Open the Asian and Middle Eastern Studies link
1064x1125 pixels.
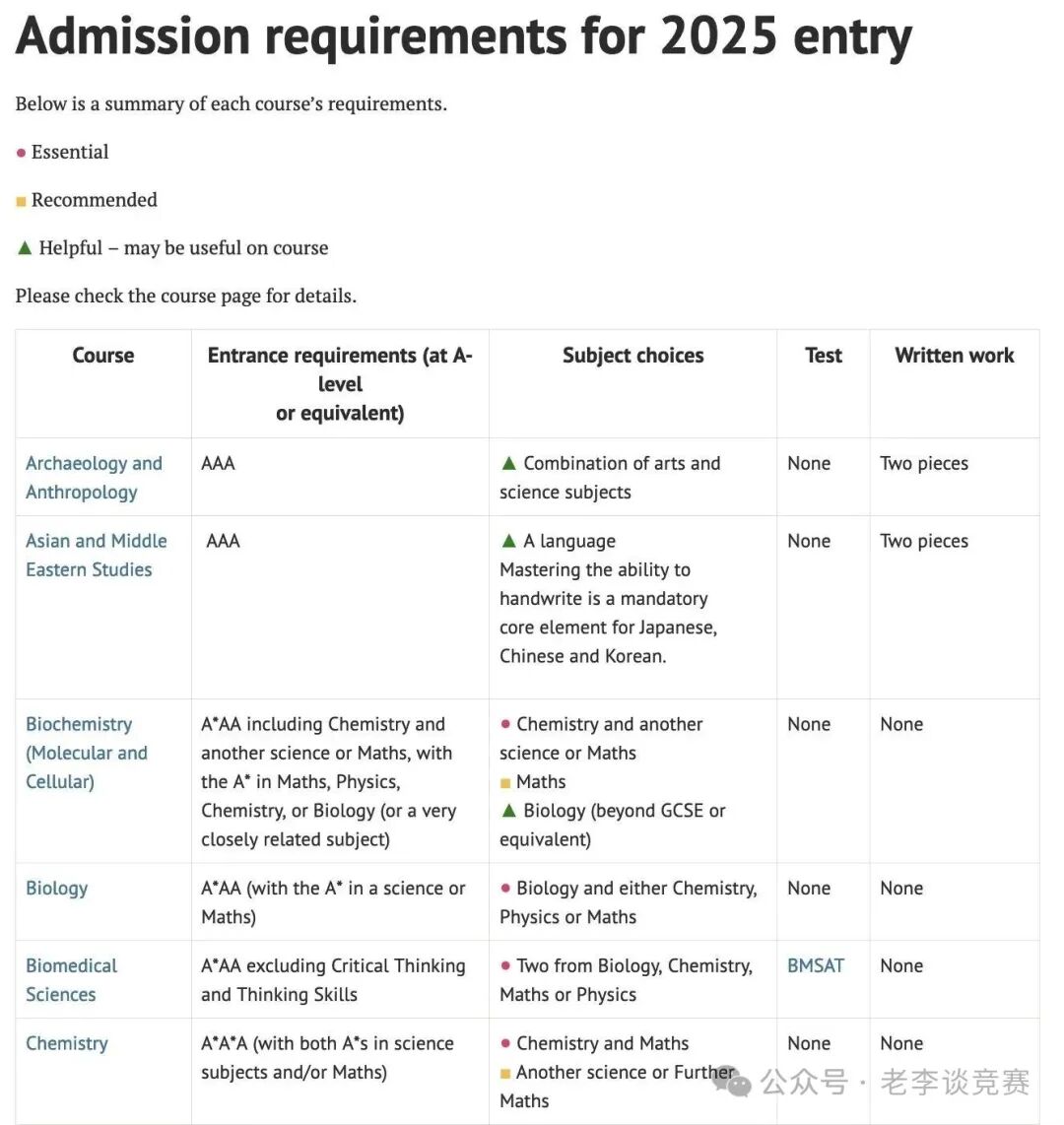[x=96, y=556]
